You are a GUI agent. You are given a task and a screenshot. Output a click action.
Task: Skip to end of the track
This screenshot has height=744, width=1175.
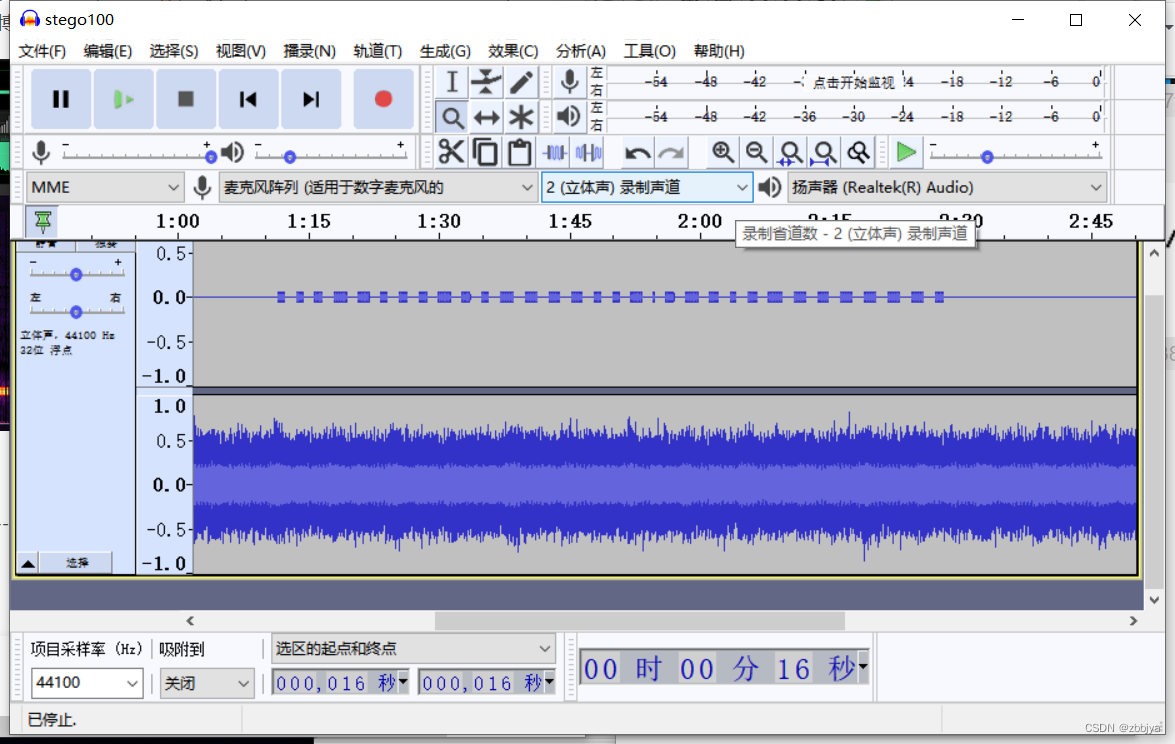point(310,99)
